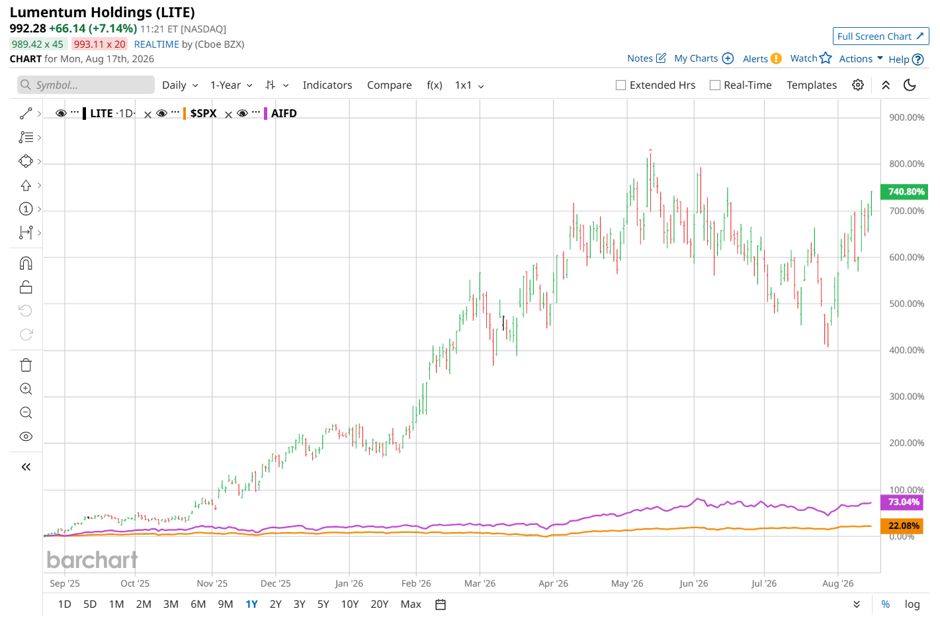Image resolution: width=940 pixels, height=619 pixels.
Task: Click the zoom out magnifier icon
Action: point(26,413)
